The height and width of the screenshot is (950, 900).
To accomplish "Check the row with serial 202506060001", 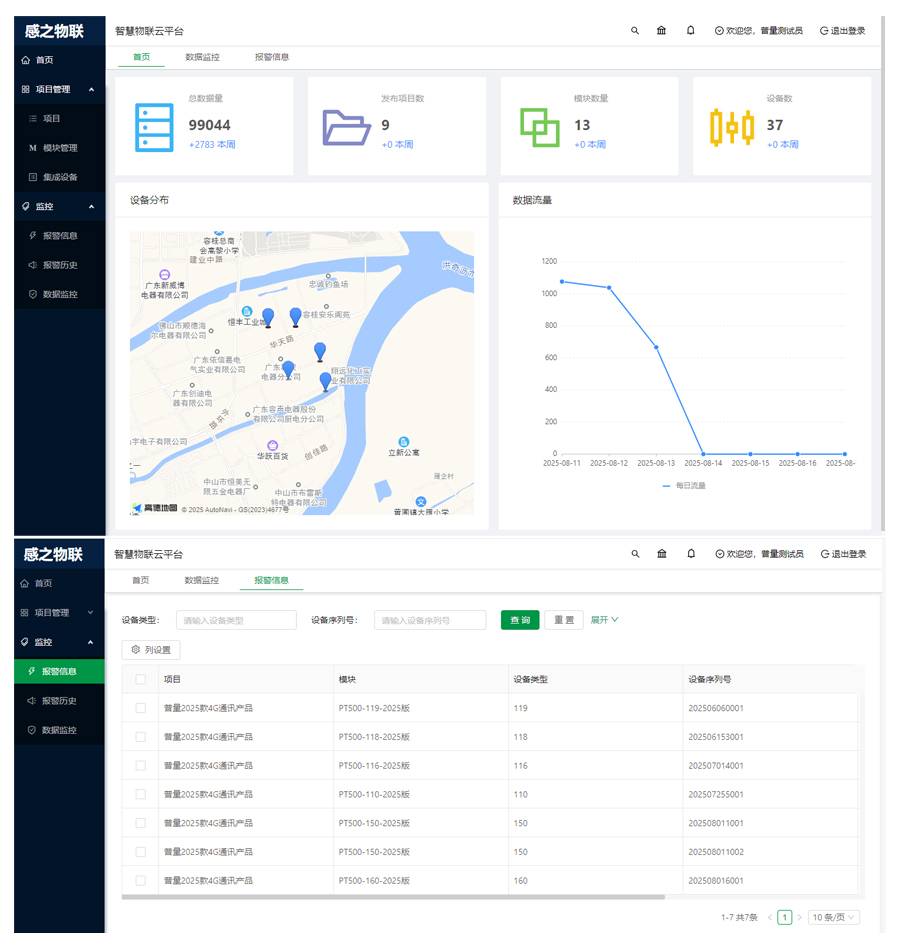I will pyautogui.click(x=140, y=708).
